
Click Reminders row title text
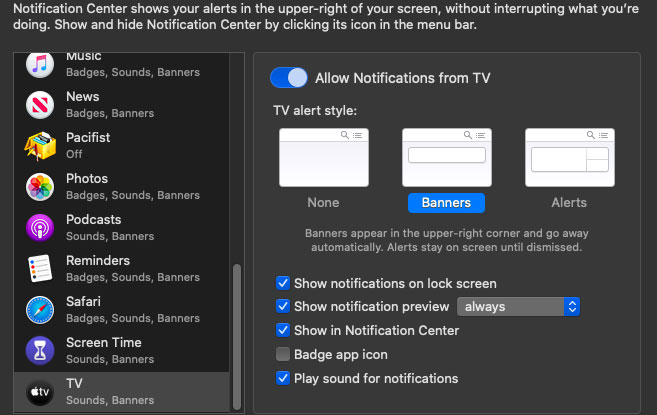tap(98, 261)
